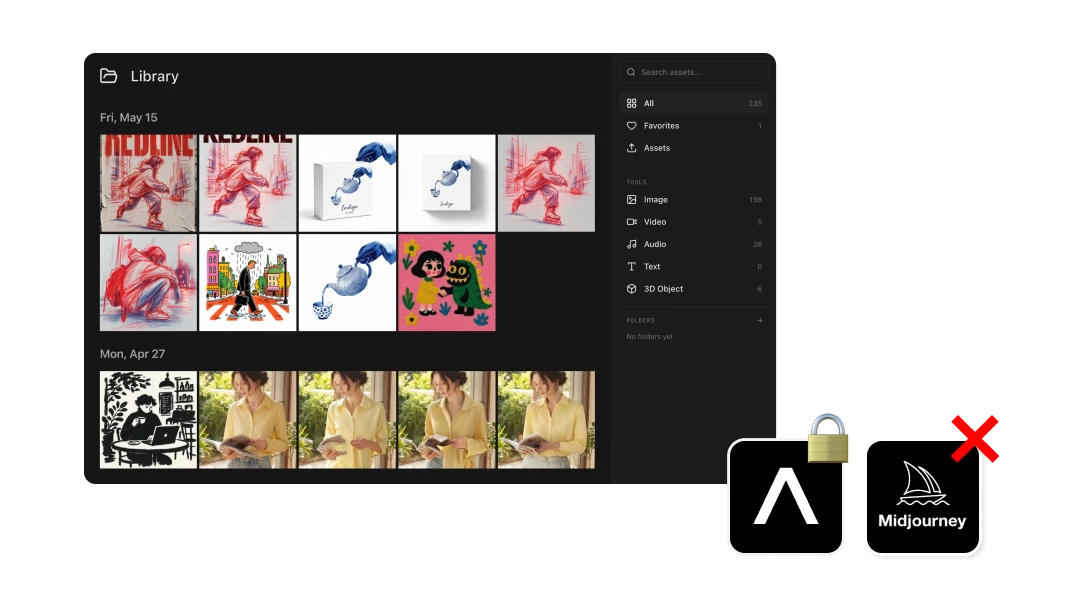This screenshot has height=606, width=1084.
Task: Click the Library folder icon
Action: pos(109,76)
